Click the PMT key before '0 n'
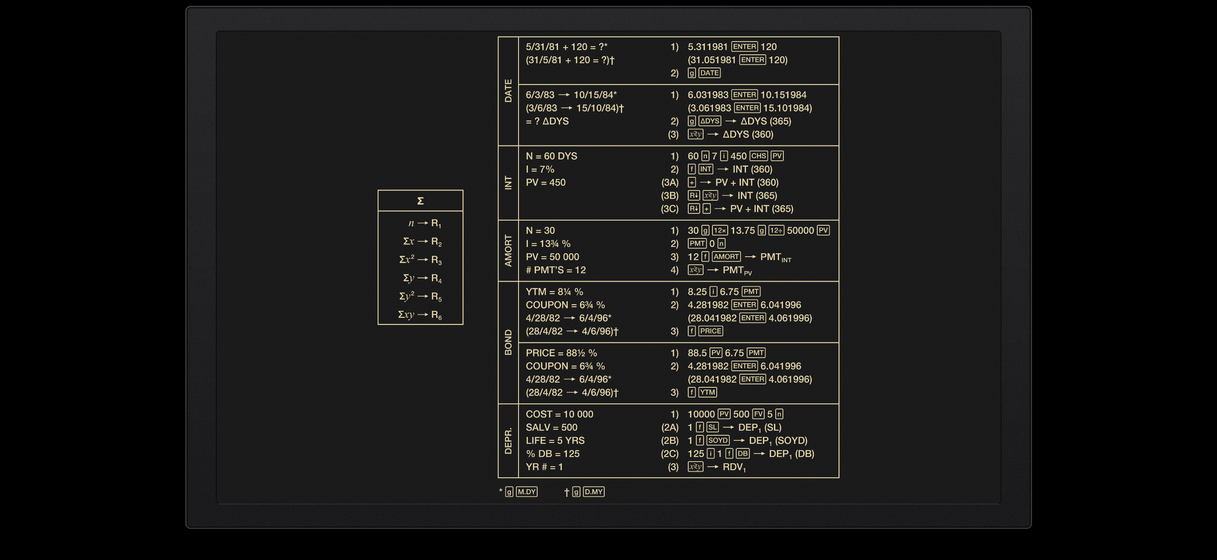The image size is (1217, 560). point(697,243)
